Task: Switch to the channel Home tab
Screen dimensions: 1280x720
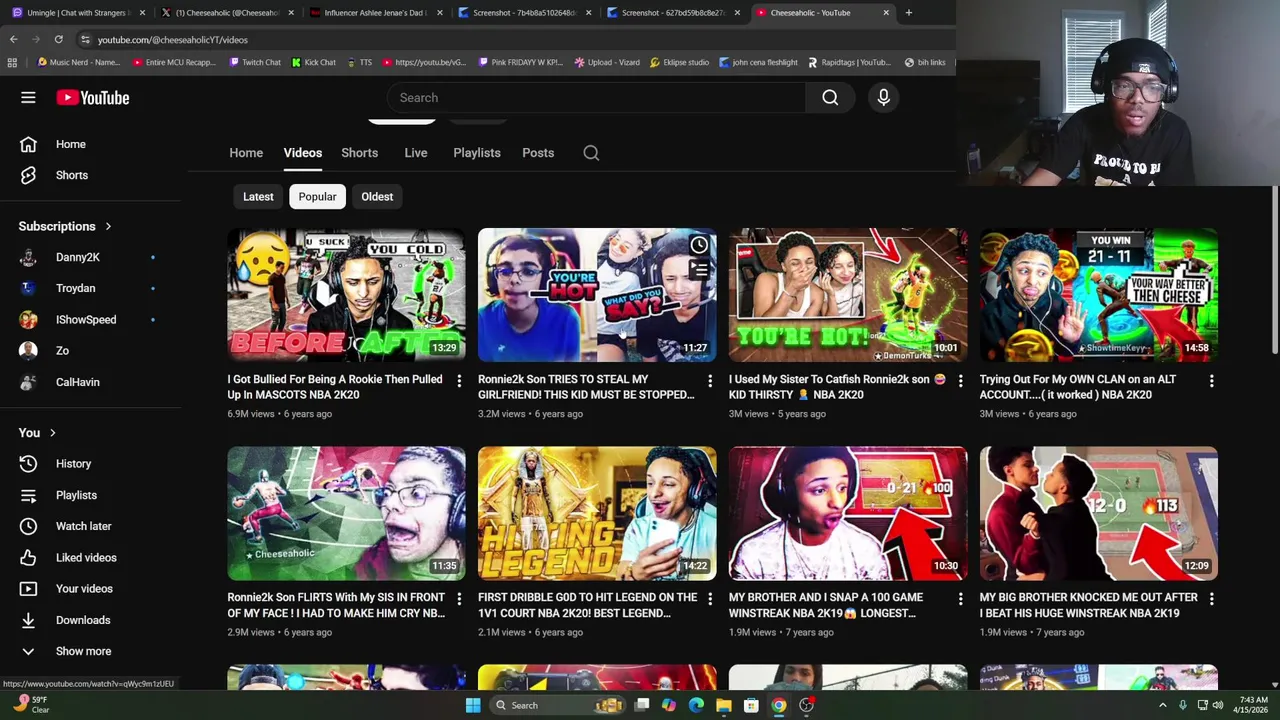Action: 246,153
